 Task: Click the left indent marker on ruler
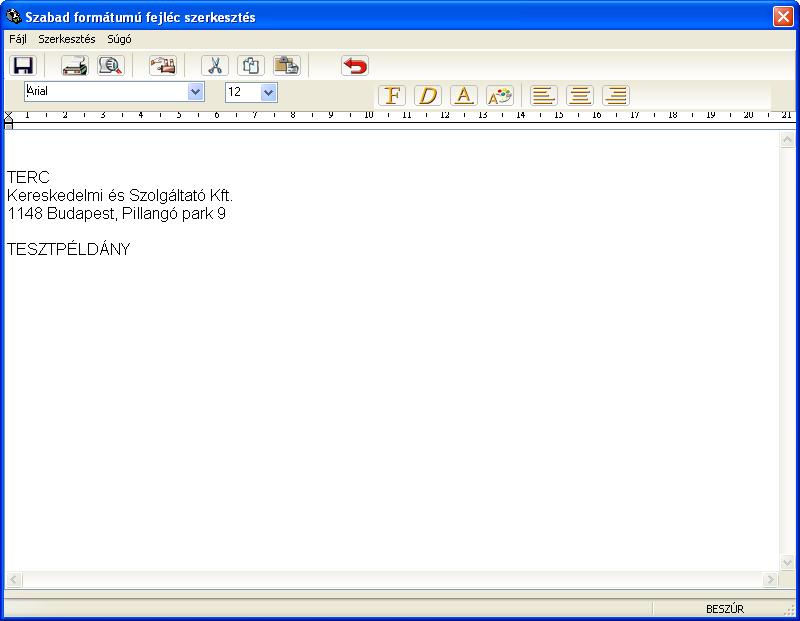click(x=9, y=120)
